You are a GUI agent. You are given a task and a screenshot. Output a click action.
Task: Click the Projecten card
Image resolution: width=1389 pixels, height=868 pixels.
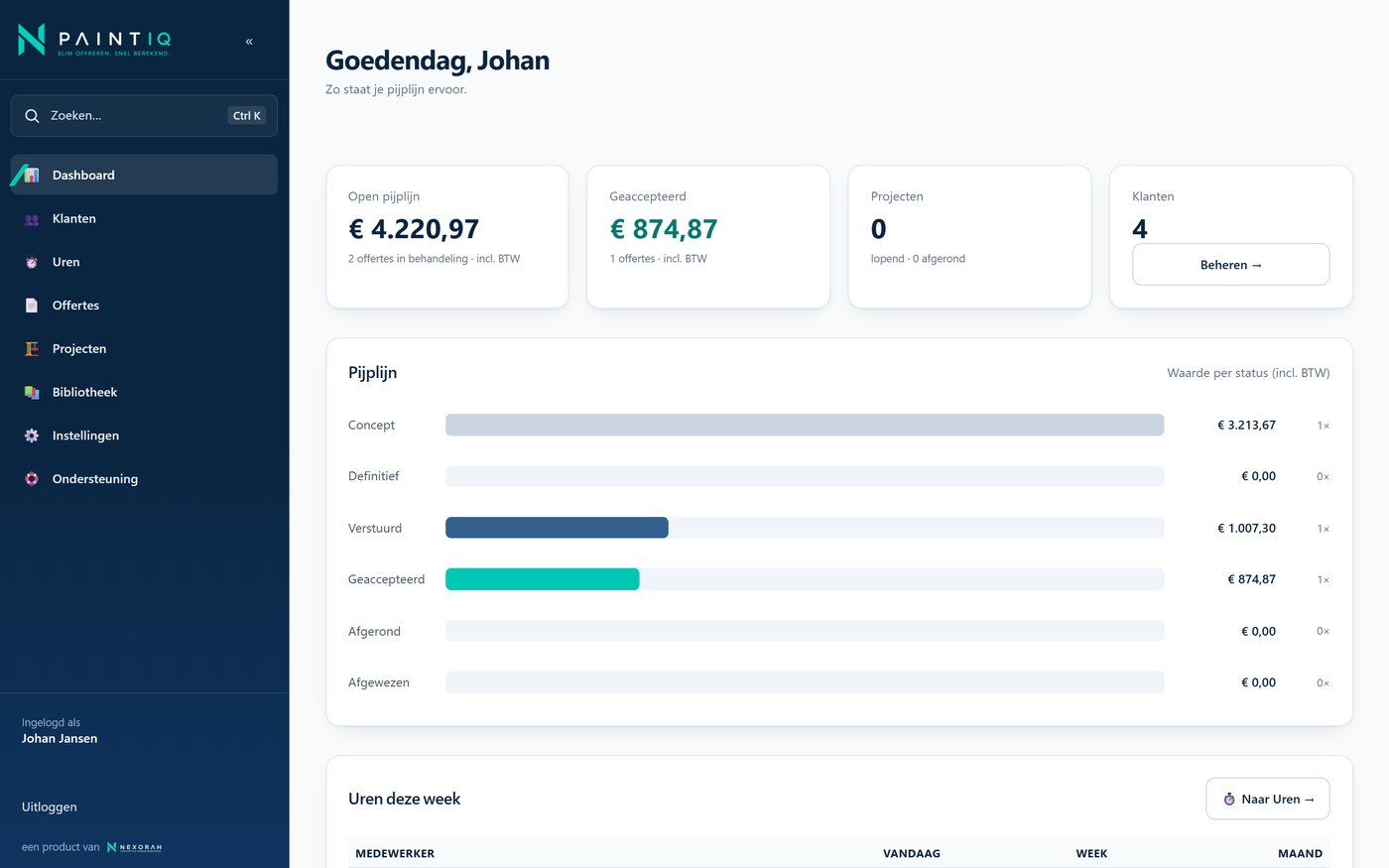969,237
